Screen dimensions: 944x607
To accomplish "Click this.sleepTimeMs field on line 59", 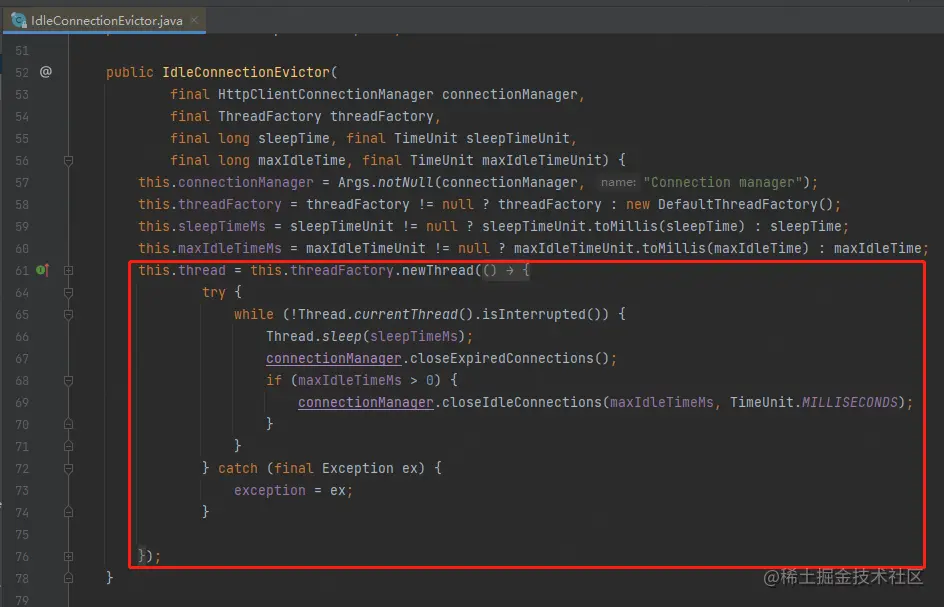I will click(x=202, y=226).
